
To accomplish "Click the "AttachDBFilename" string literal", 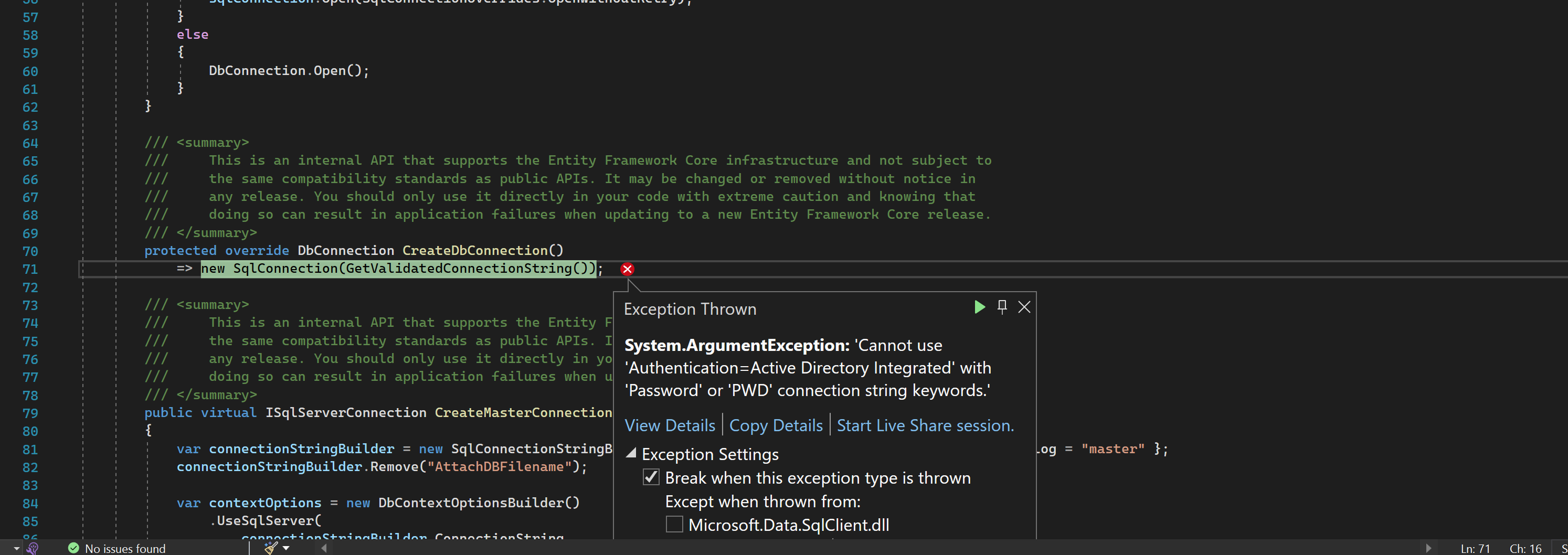I will click(x=499, y=467).
